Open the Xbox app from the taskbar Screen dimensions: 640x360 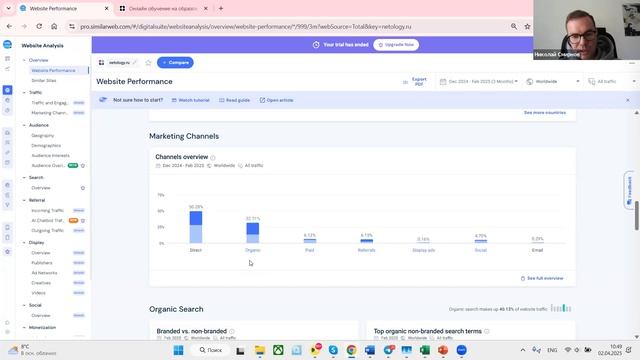pyautogui.click(x=278, y=350)
